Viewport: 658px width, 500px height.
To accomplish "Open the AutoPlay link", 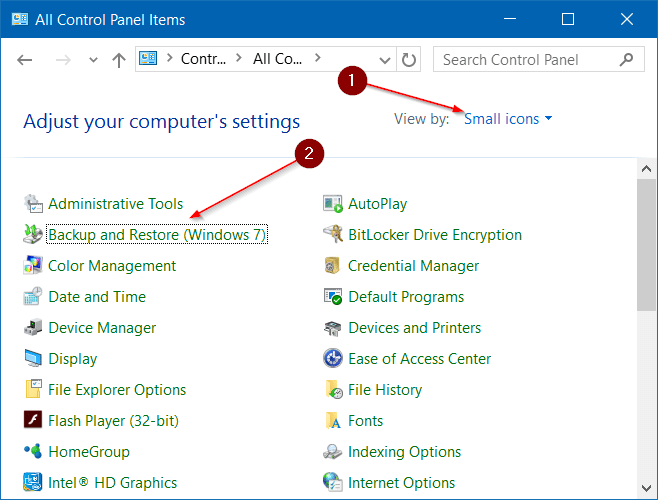I will pos(378,204).
